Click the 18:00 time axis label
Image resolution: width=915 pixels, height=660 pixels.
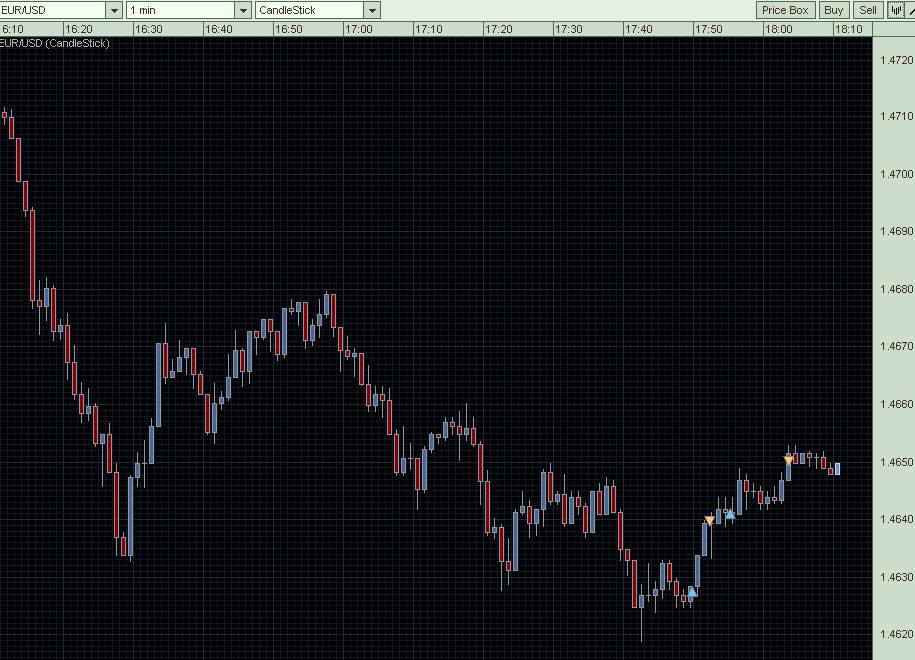[x=779, y=29]
